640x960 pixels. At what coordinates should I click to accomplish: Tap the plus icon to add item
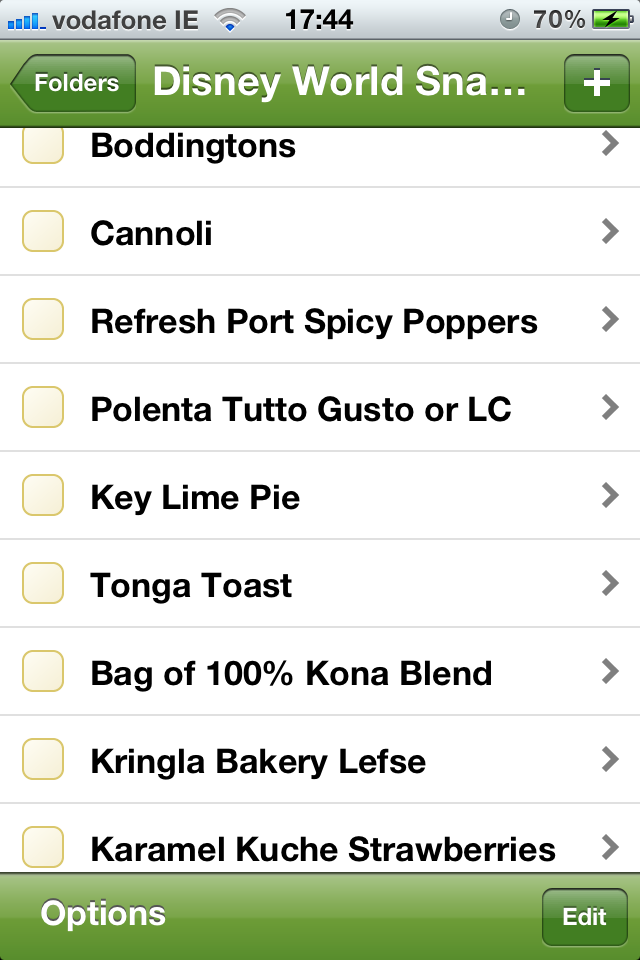(x=596, y=83)
